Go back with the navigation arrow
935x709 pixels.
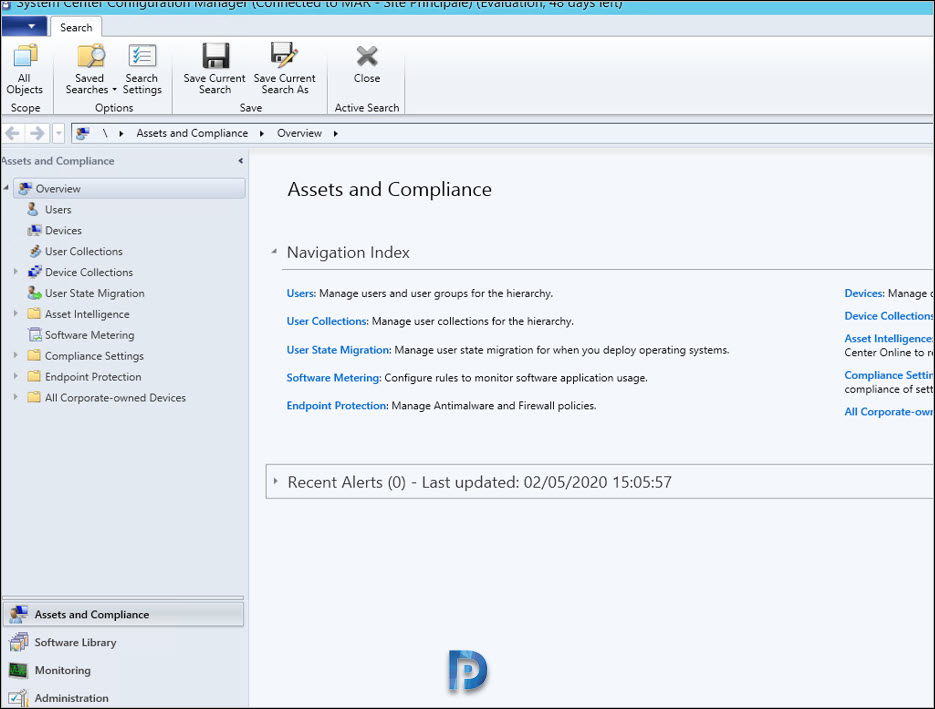(x=13, y=134)
